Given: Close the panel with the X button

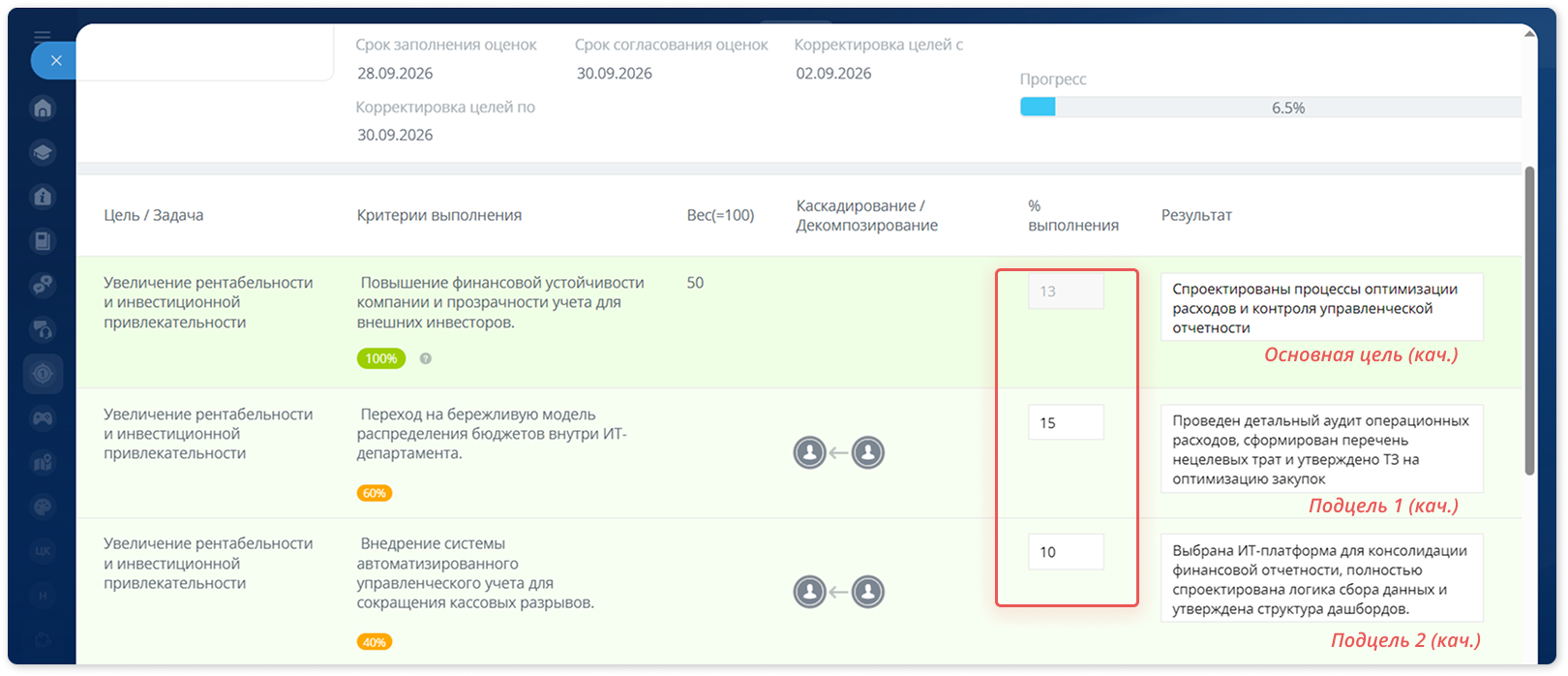Looking at the screenshot, I should 56,61.
